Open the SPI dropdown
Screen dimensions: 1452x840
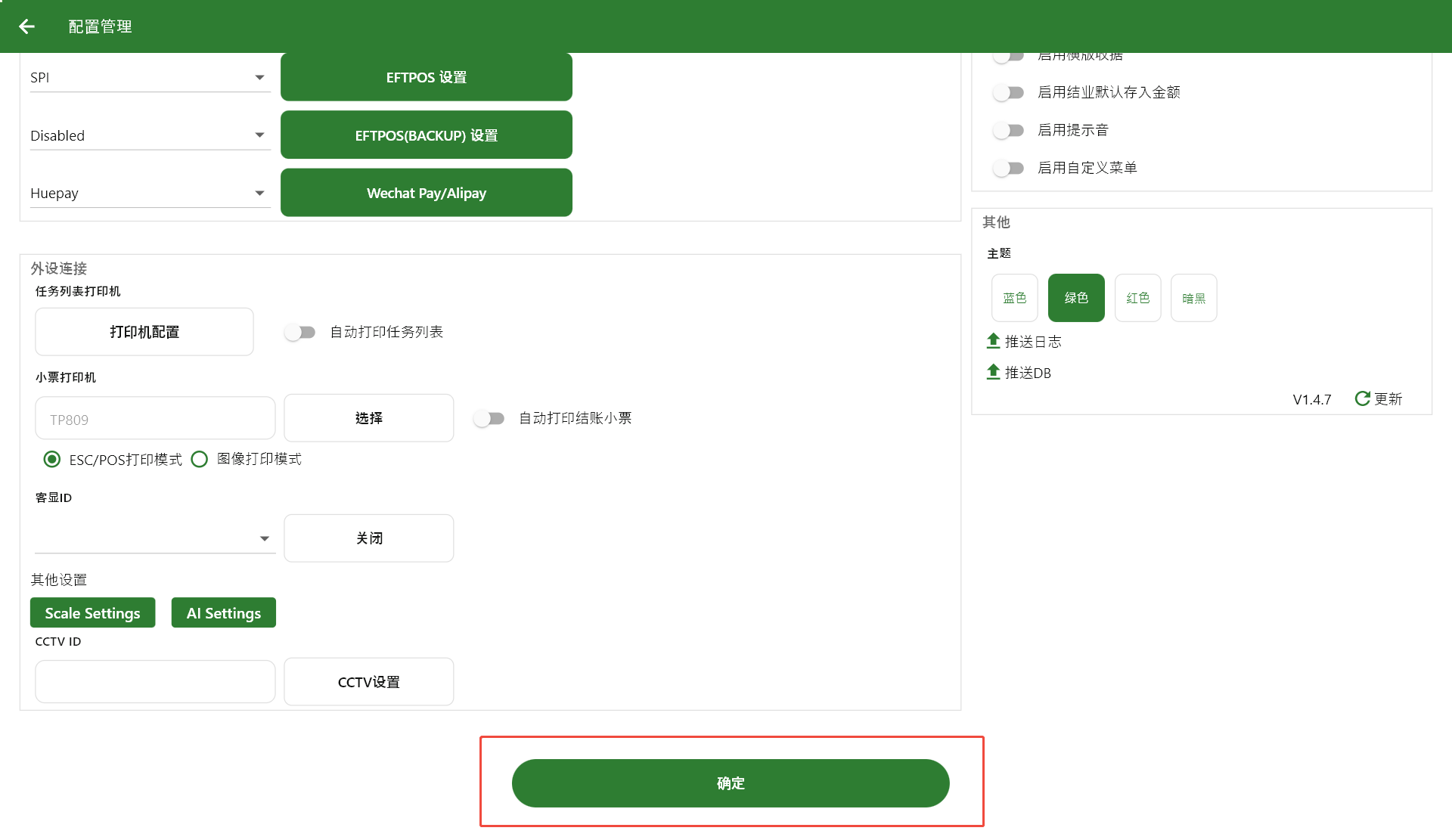[x=150, y=77]
